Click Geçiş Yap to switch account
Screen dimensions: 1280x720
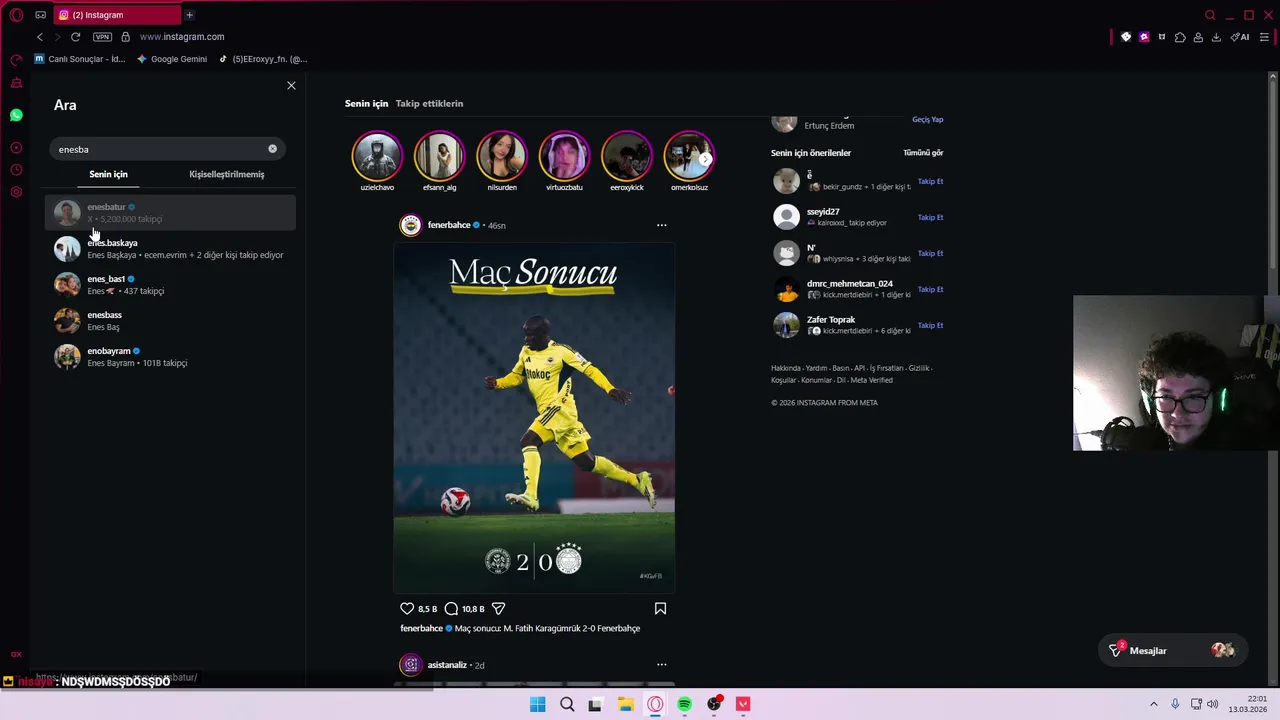(x=927, y=119)
